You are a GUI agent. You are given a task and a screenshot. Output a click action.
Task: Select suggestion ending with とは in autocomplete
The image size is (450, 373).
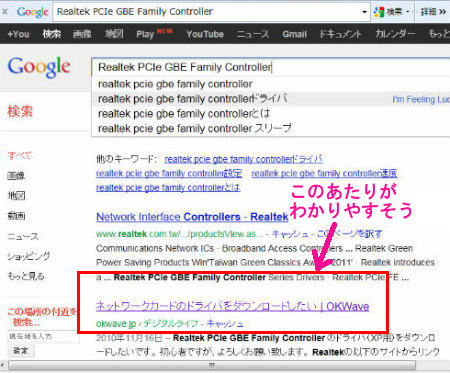(x=271, y=114)
